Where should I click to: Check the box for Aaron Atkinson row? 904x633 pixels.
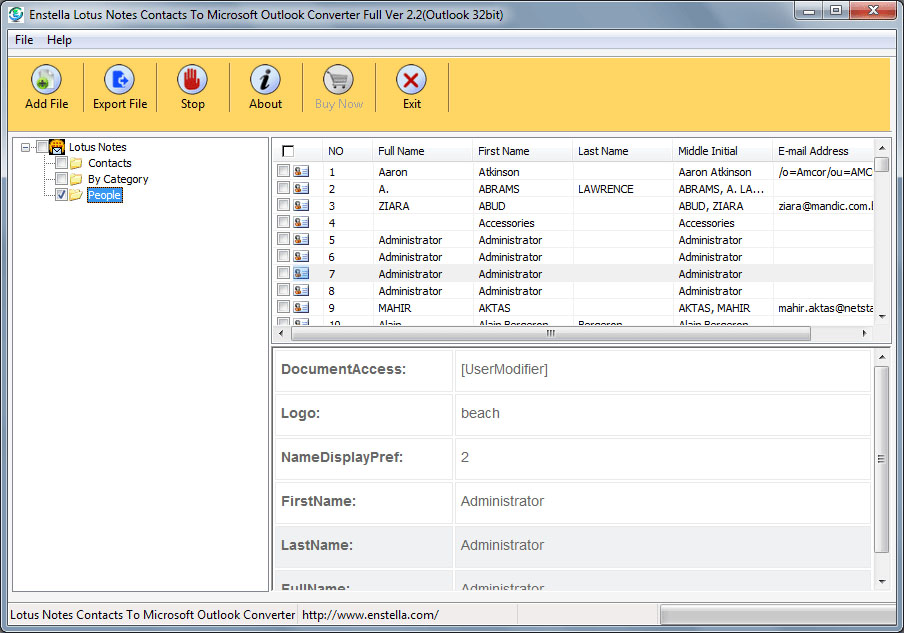[283, 171]
